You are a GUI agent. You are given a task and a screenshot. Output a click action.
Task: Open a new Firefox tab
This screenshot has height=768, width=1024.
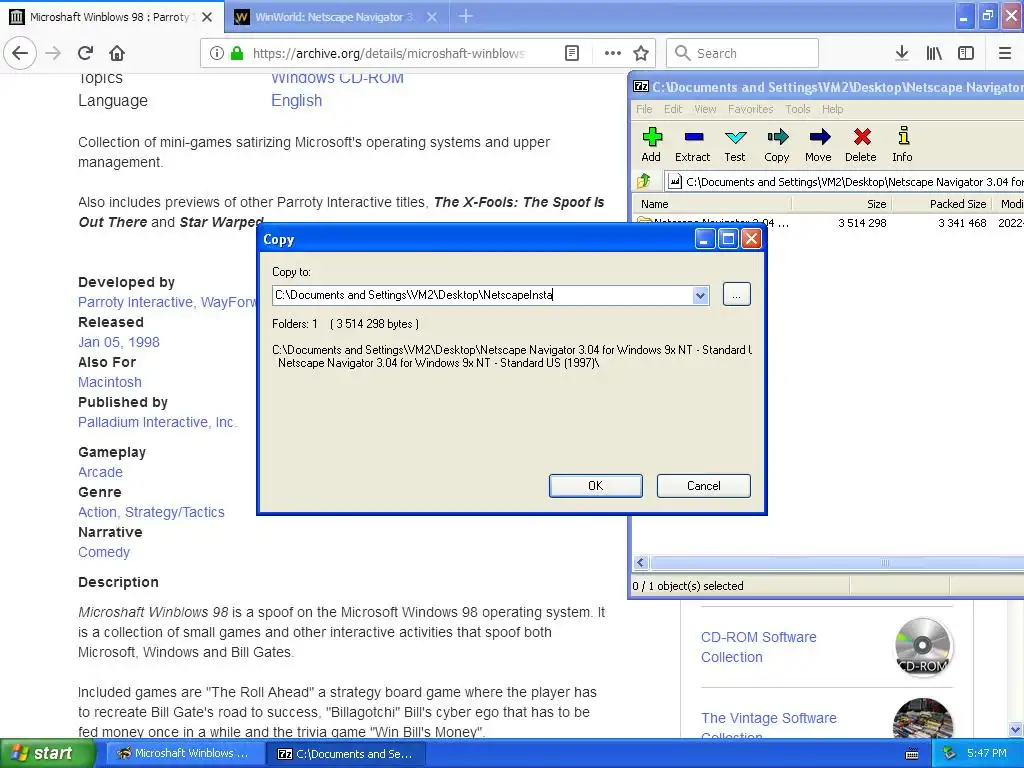point(466,16)
